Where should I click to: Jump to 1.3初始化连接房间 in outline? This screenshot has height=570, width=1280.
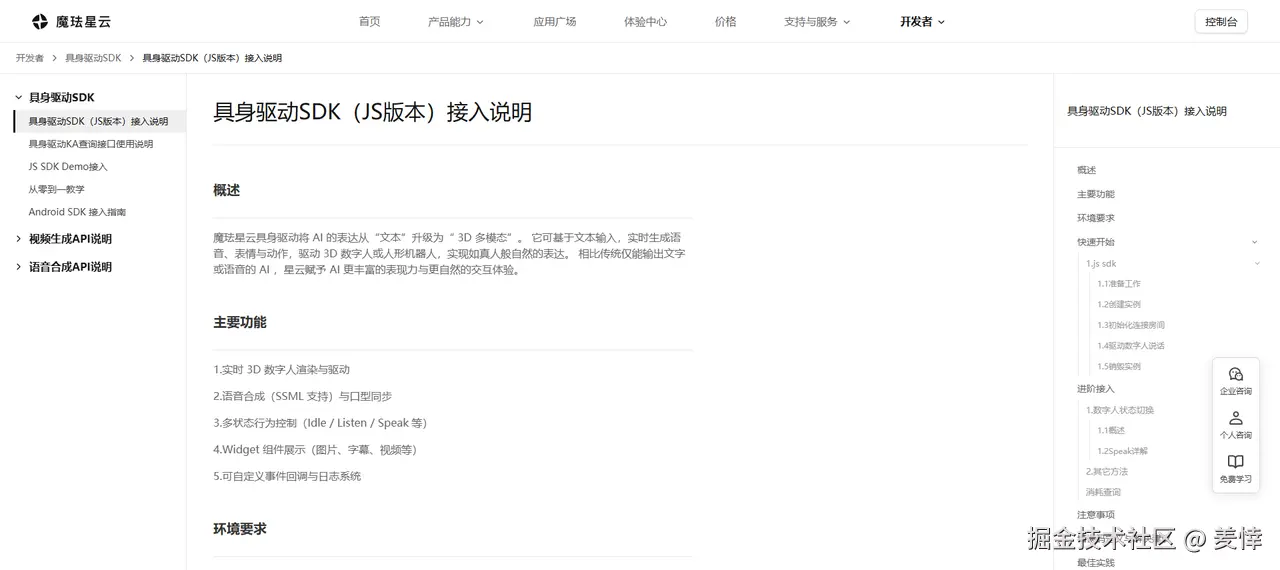click(x=1130, y=325)
